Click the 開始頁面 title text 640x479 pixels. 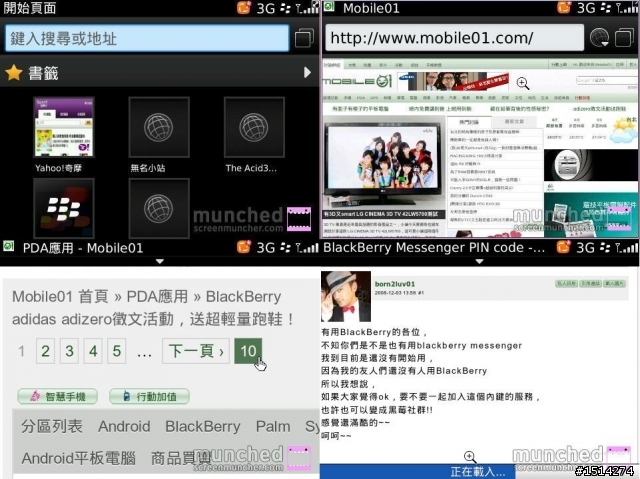[x=30, y=8]
